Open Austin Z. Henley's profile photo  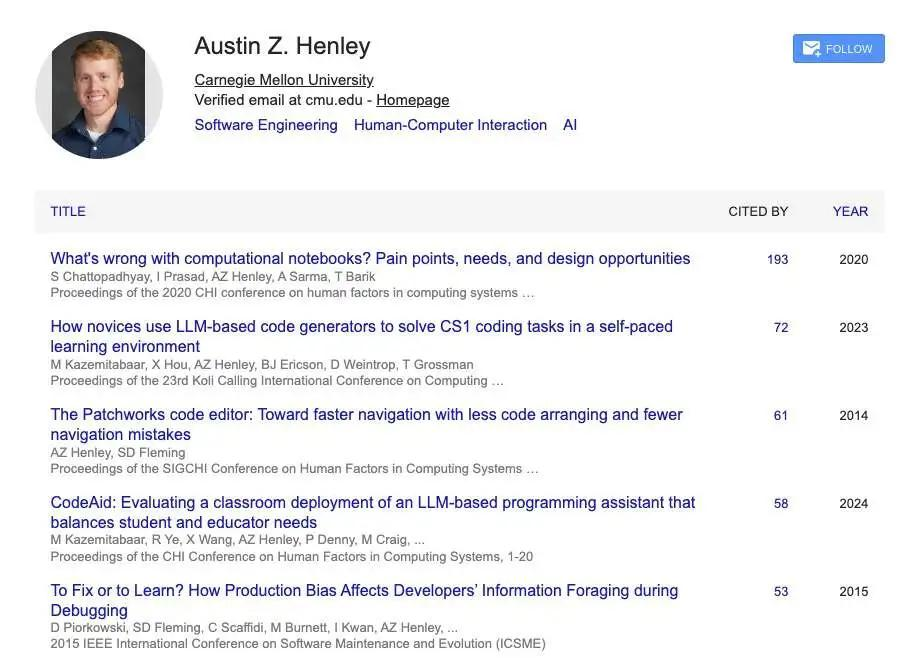(x=99, y=95)
